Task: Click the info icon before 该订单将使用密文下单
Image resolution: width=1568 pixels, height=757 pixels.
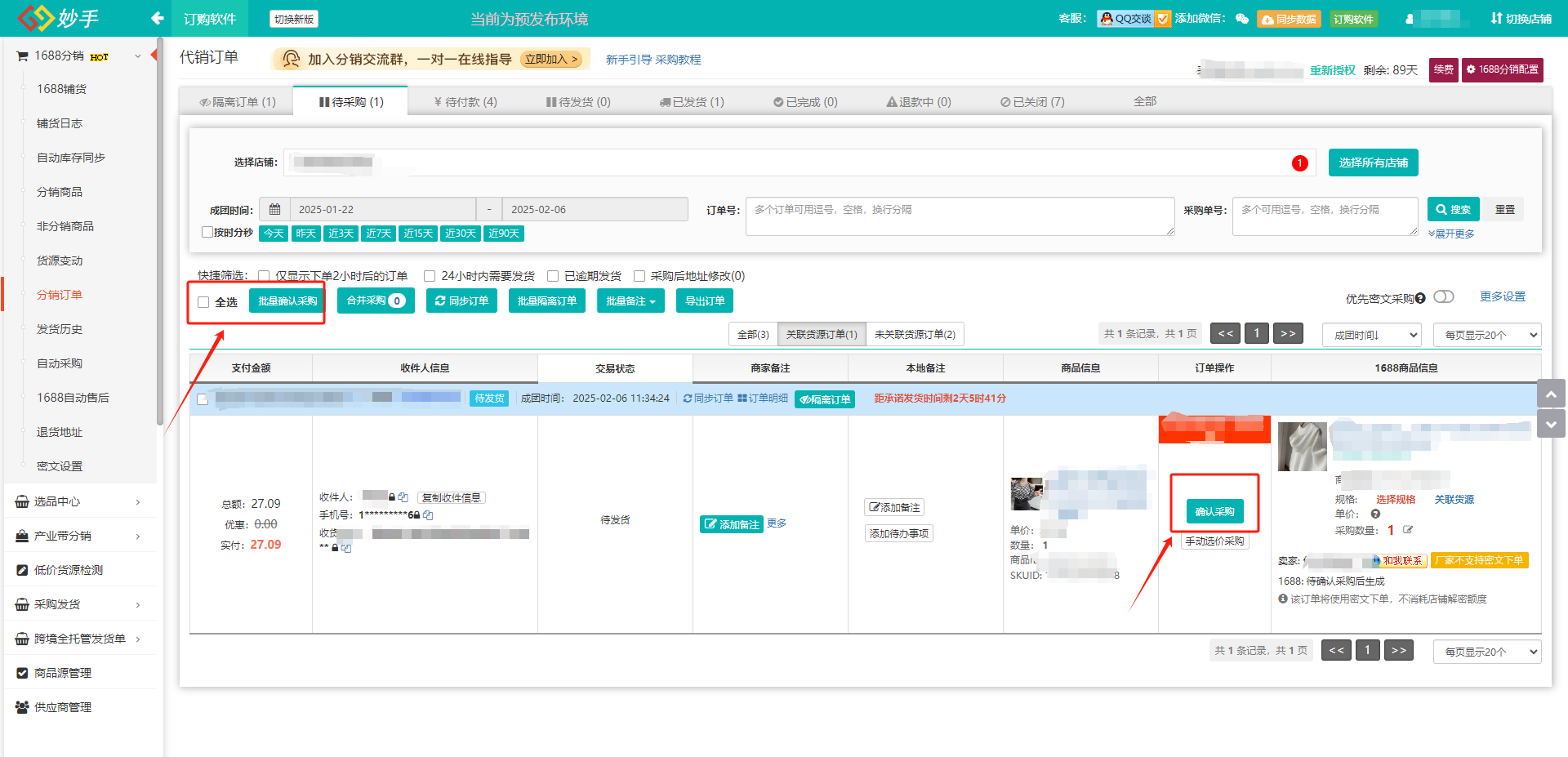Action: click(x=1283, y=599)
